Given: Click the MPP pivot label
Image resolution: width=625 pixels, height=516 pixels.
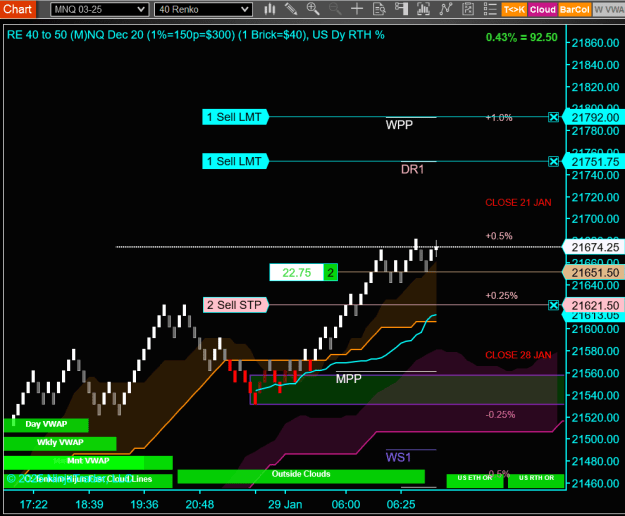Looking at the screenshot, I should [x=348, y=379].
